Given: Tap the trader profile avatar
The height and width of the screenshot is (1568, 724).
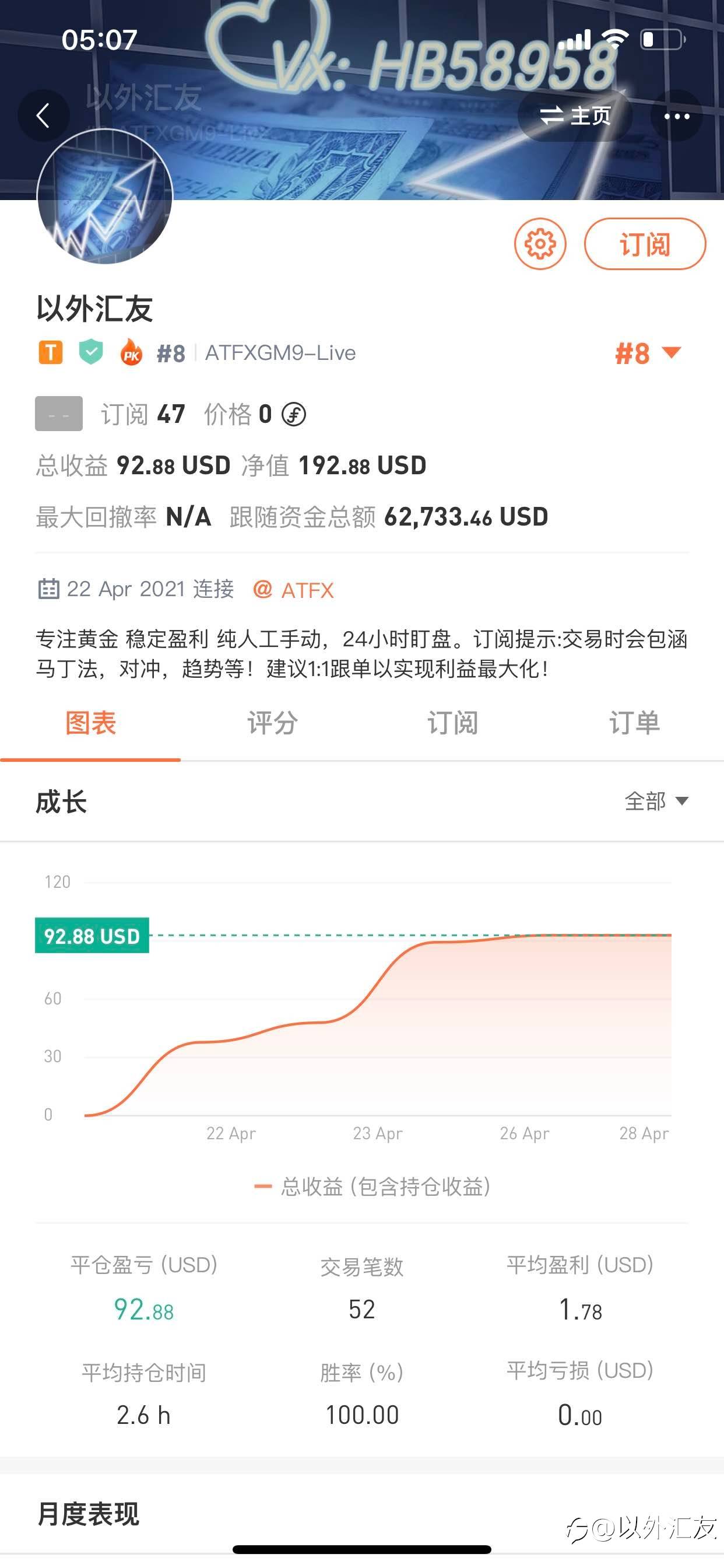Looking at the screenshot, I should coord(105,196).
